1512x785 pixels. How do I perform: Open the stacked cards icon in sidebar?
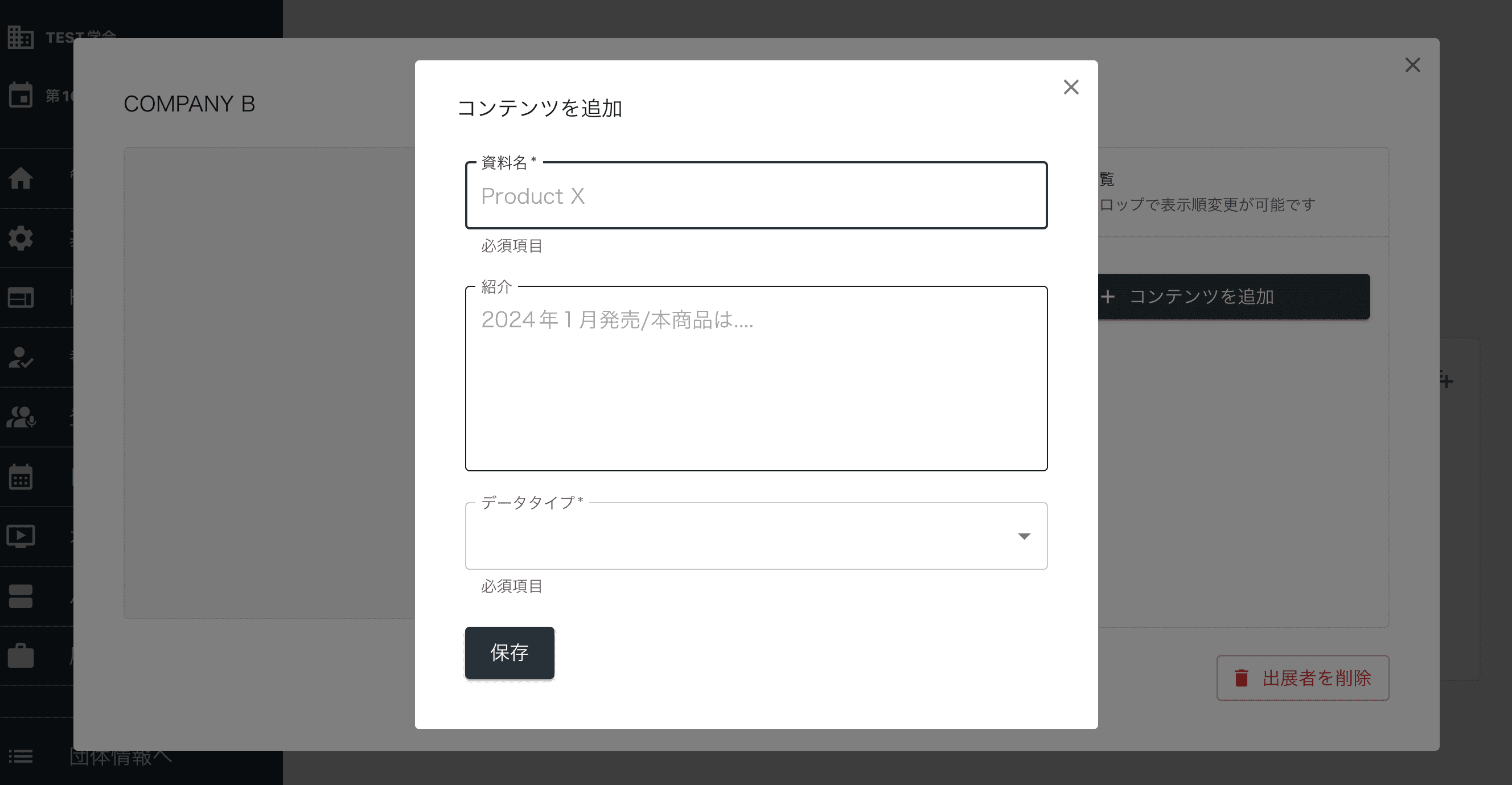click(20, 596)
